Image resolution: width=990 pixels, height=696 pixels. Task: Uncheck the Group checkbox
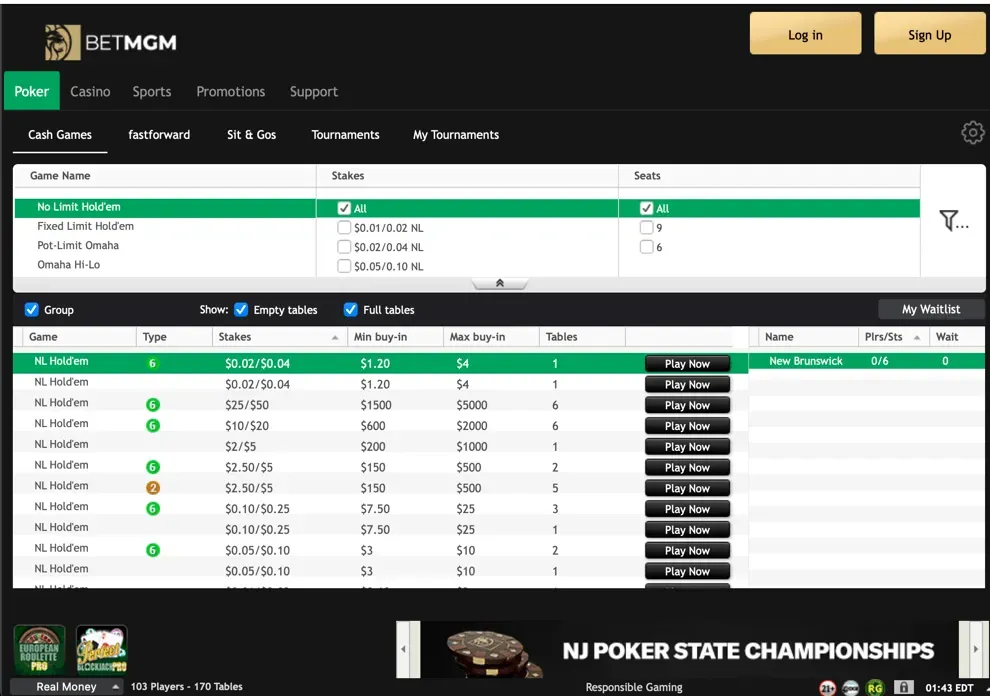31,310
